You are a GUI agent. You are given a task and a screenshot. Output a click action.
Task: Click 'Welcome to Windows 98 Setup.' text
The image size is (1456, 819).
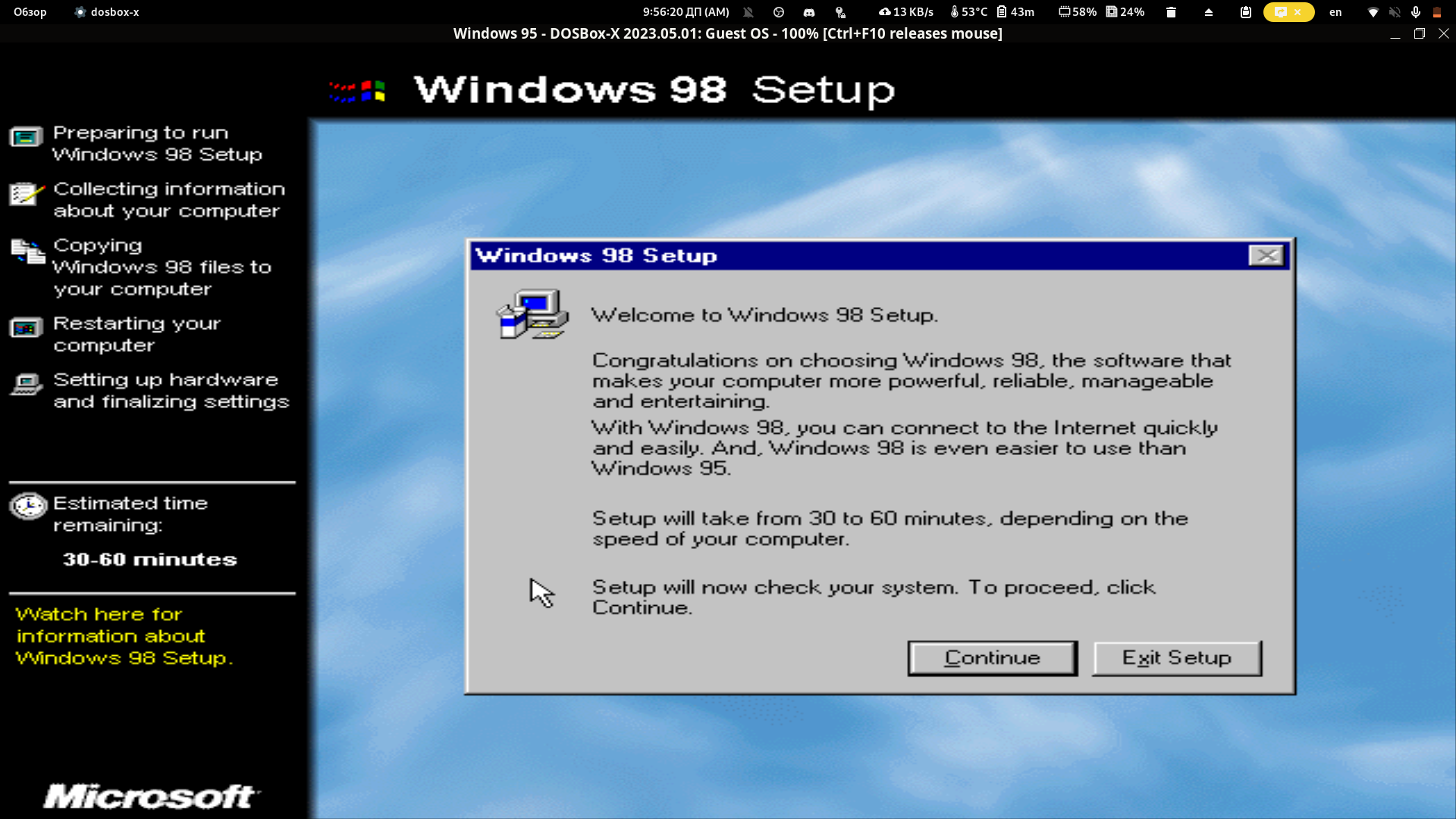(x=764, y=315)
